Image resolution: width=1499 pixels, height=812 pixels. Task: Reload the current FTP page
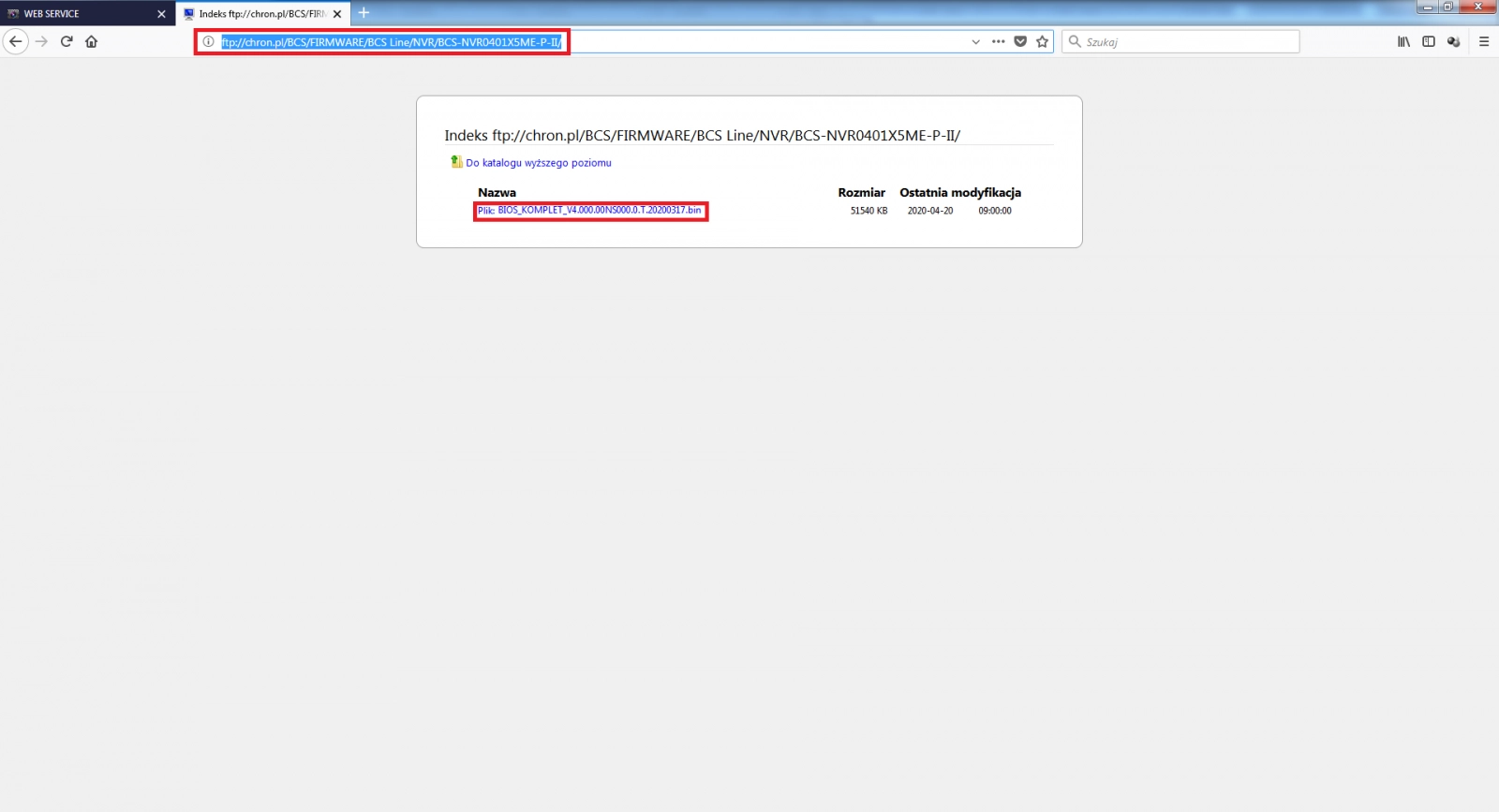tap(67, 41)
